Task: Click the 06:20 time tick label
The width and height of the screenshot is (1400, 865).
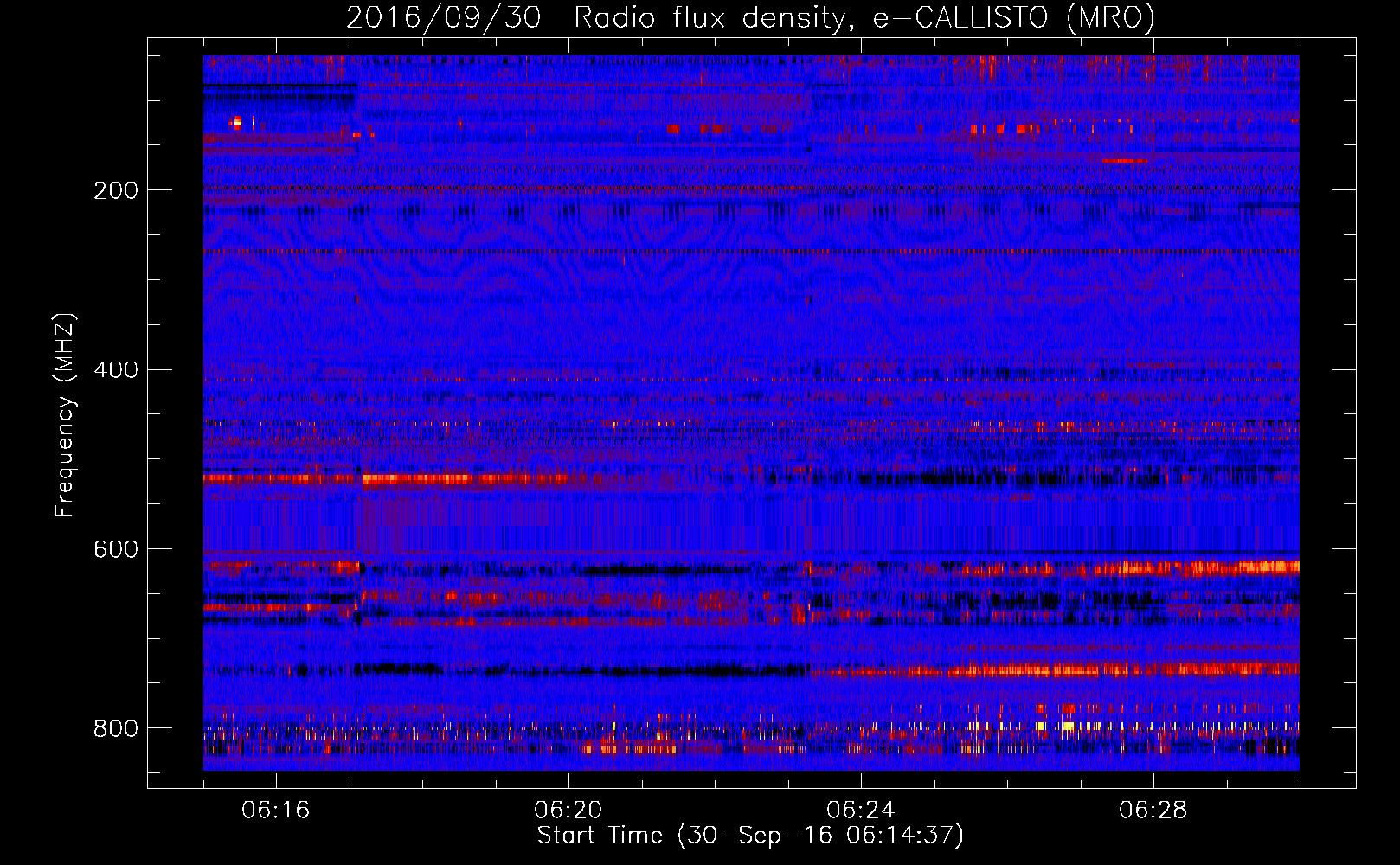Action: pos(568,811)
